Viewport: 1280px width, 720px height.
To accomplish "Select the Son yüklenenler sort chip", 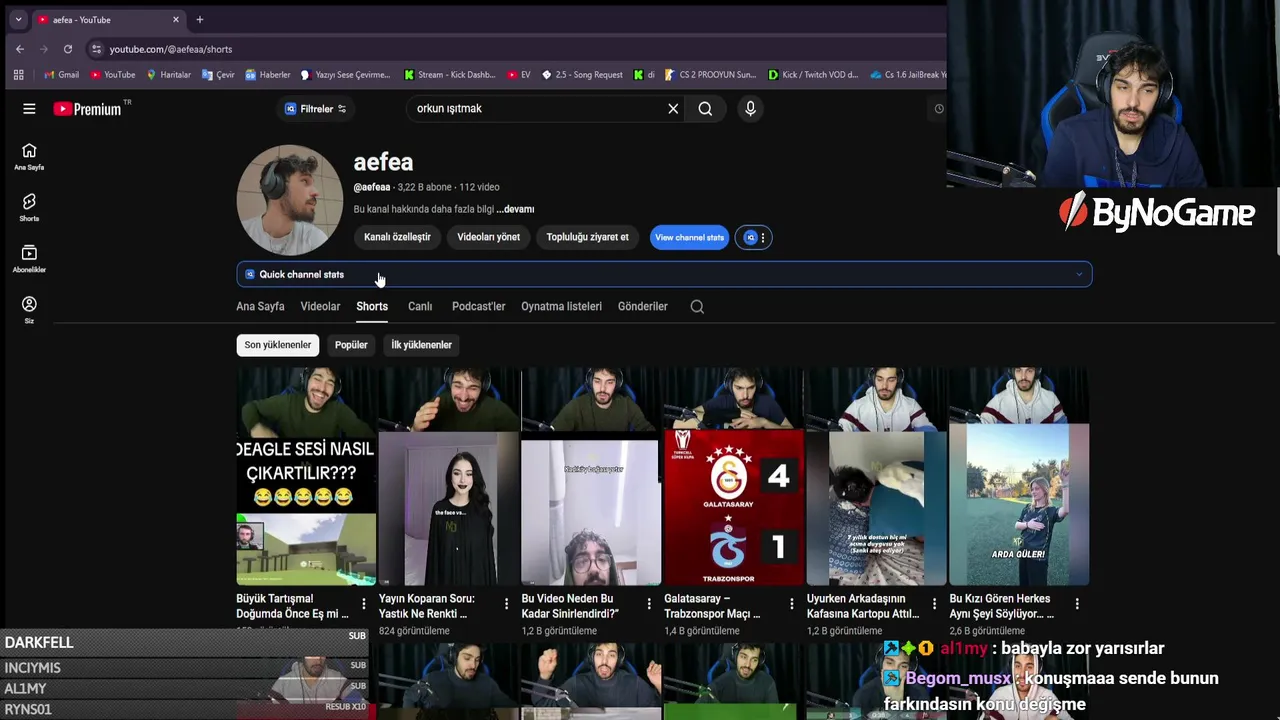I will point(278,345).
